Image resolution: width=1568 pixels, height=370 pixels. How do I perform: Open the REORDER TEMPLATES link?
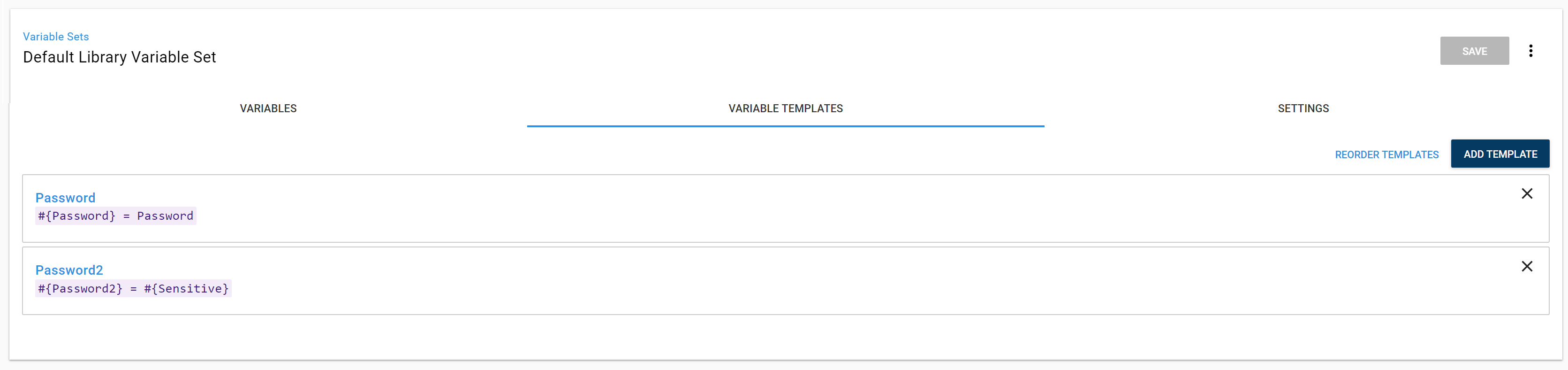click(x=1386, y=154)
